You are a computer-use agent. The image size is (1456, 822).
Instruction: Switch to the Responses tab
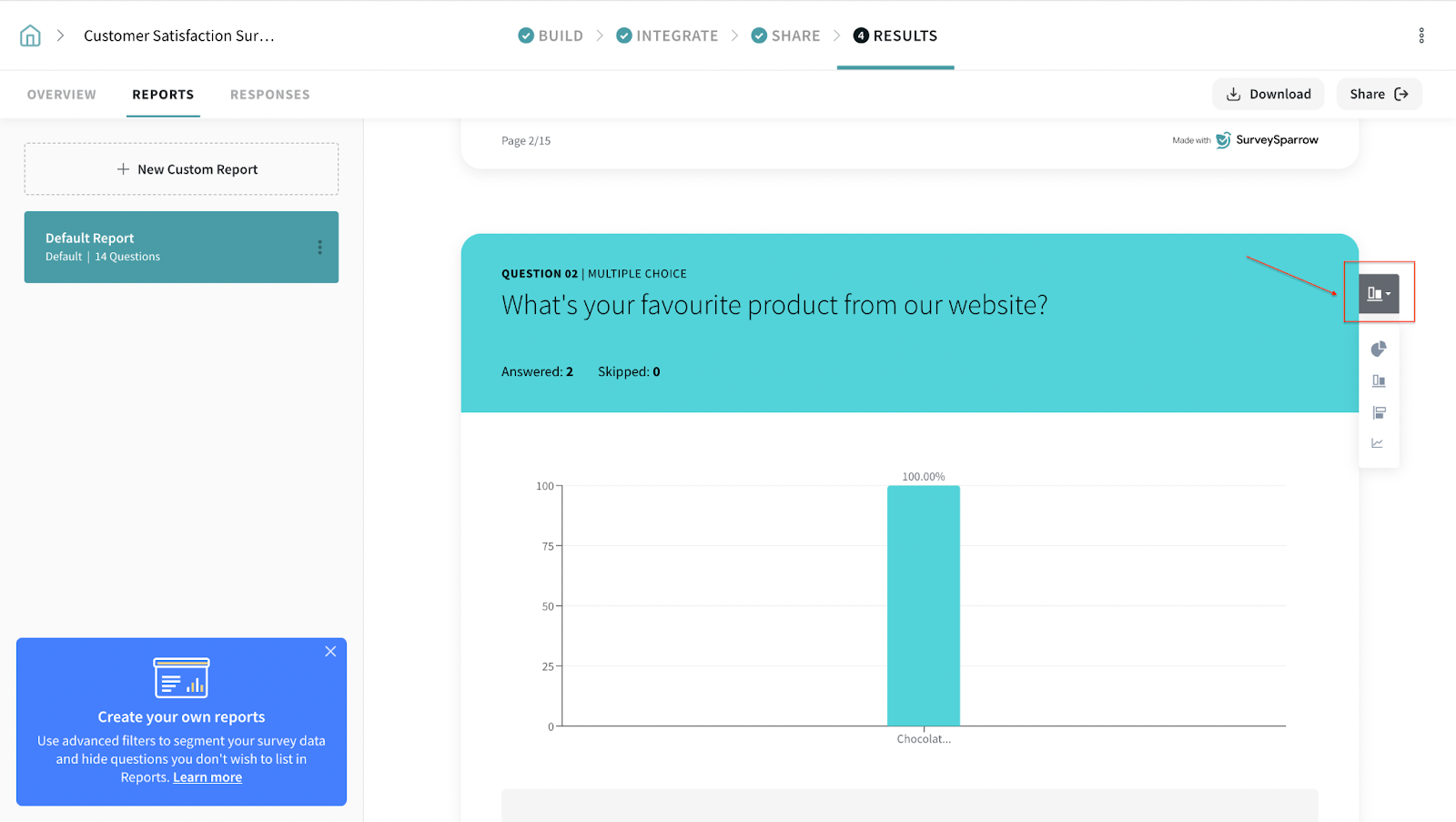pos(269,95)
